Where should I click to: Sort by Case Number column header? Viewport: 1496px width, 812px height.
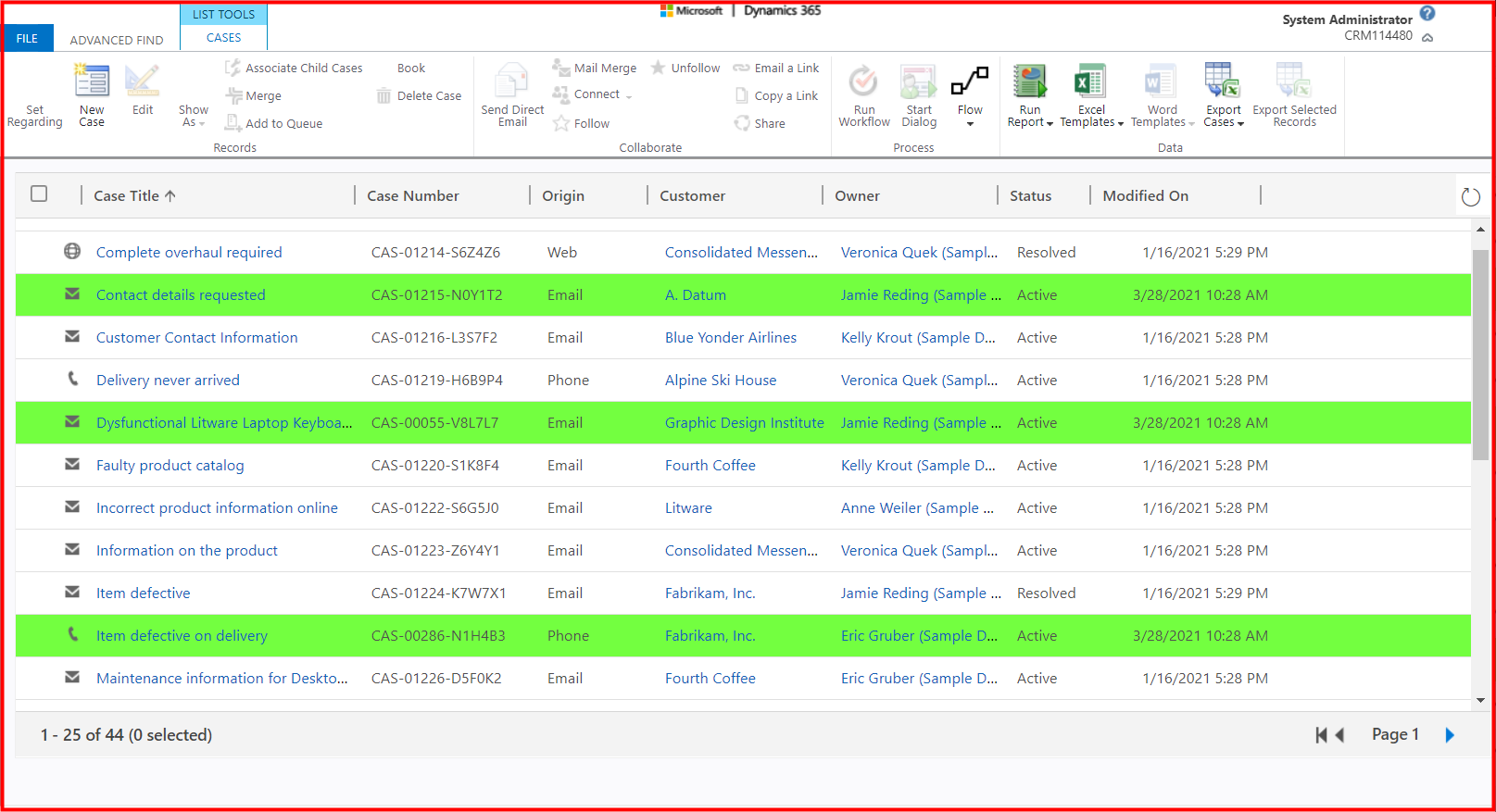coord(412,195)
